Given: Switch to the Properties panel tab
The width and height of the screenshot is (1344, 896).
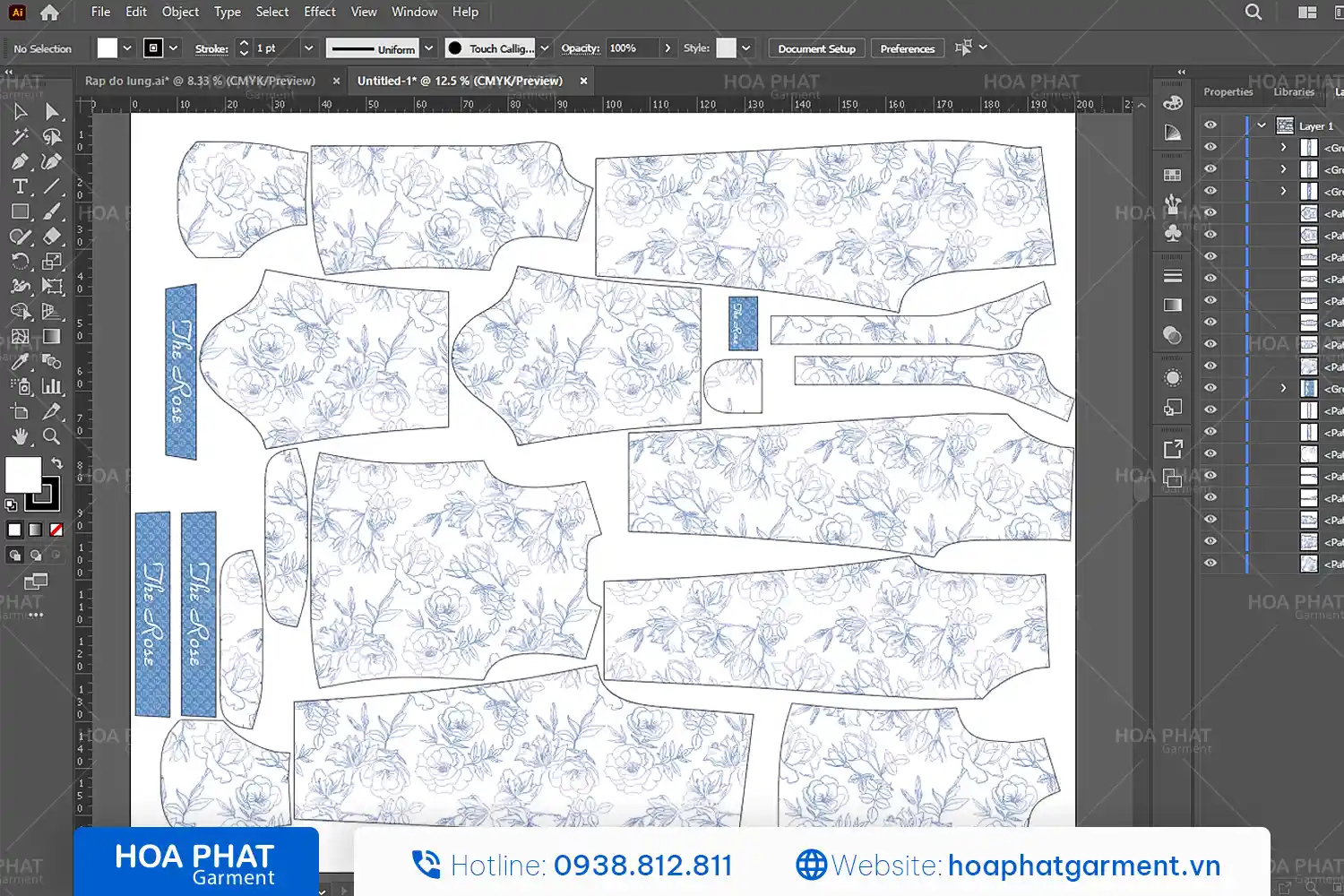Looking at the screenshot, I should (x=1228, y=91).
